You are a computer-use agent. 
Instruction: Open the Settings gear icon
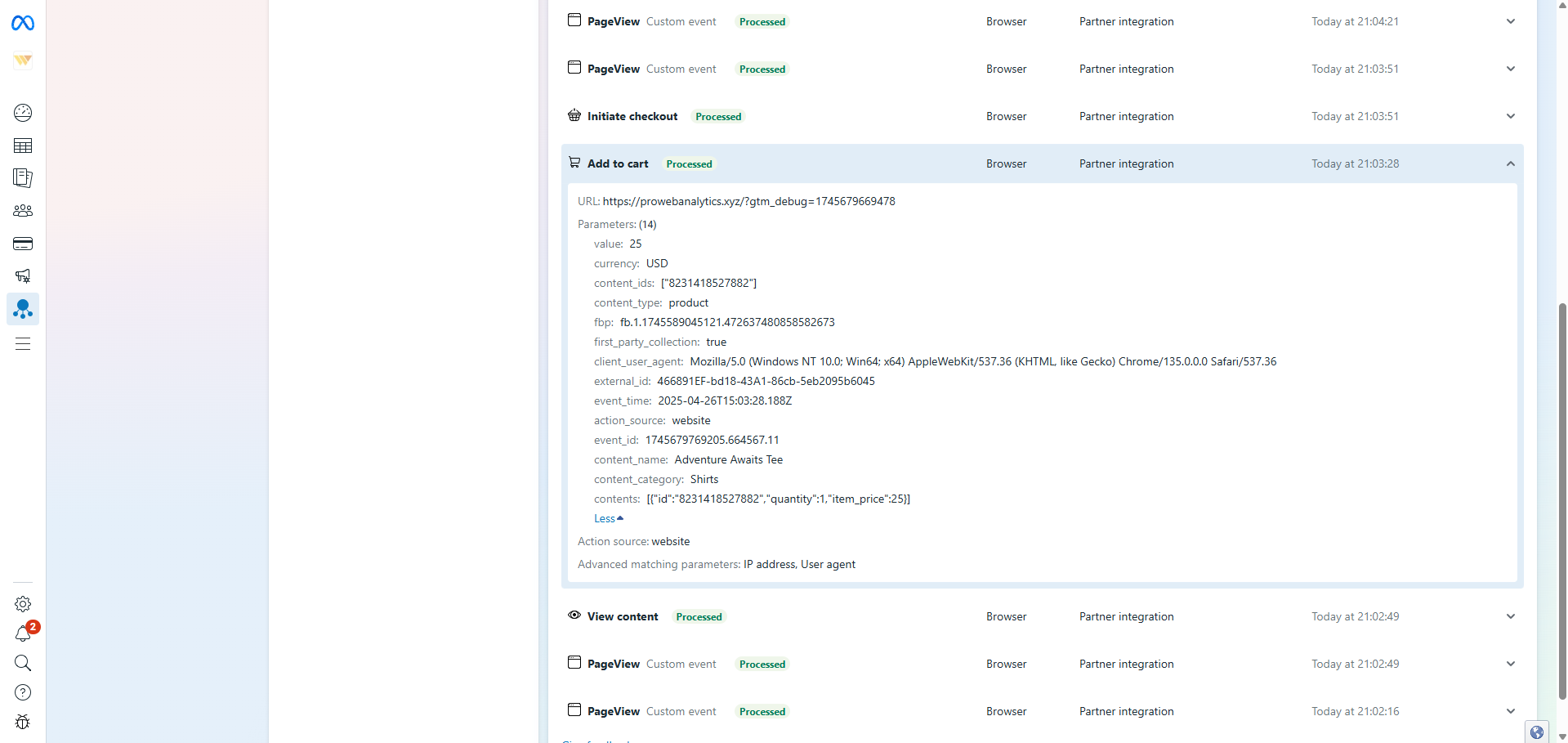(x=23, y=604)
